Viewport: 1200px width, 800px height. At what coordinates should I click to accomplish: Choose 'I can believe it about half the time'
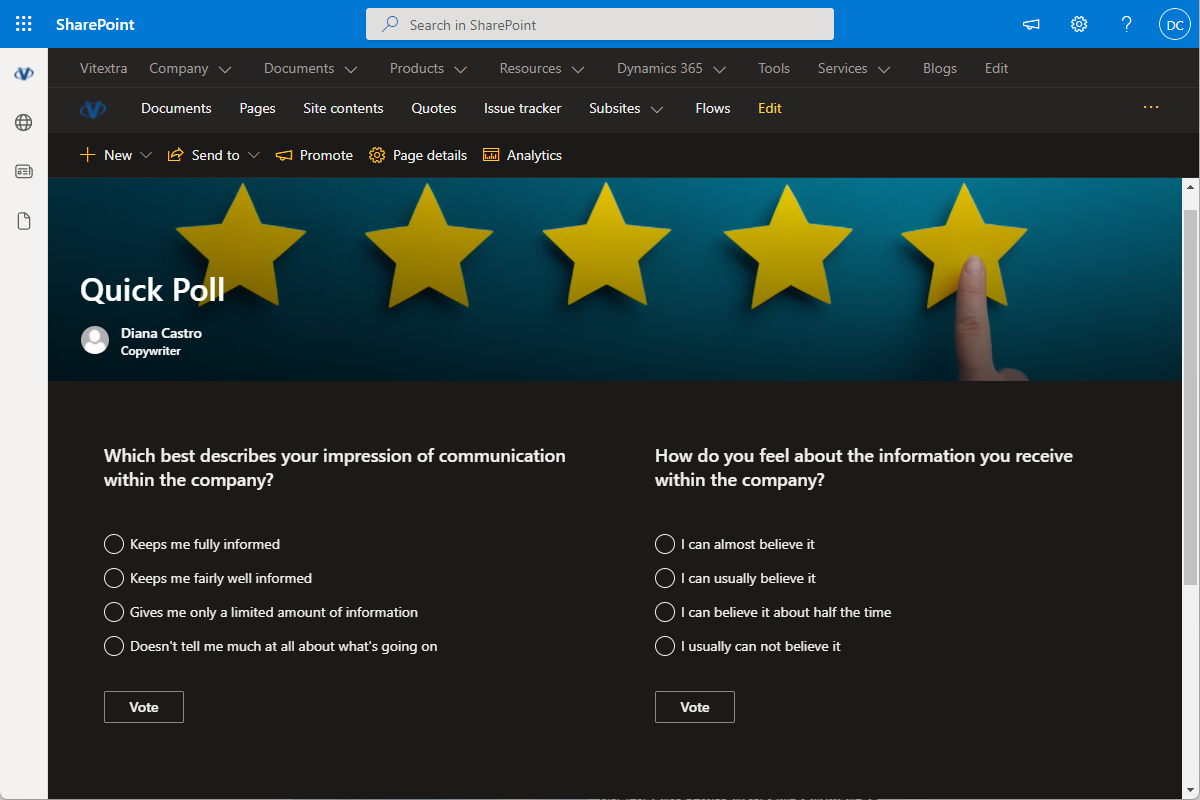665,612
